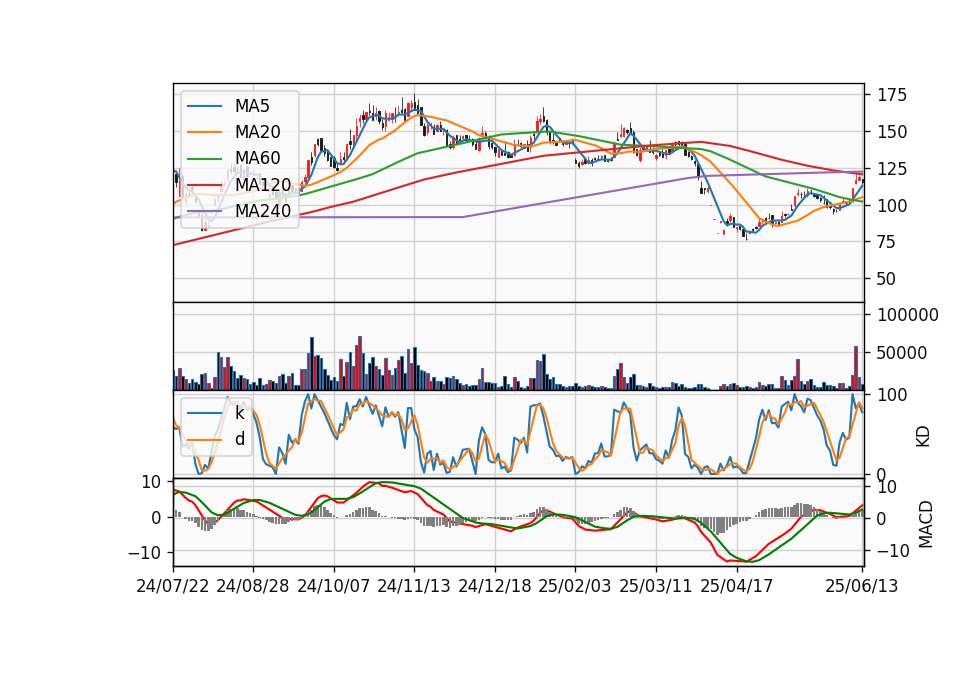The image size is (960, 690).
Task: Click the MA120 legend label
Action: click(263, 184)
